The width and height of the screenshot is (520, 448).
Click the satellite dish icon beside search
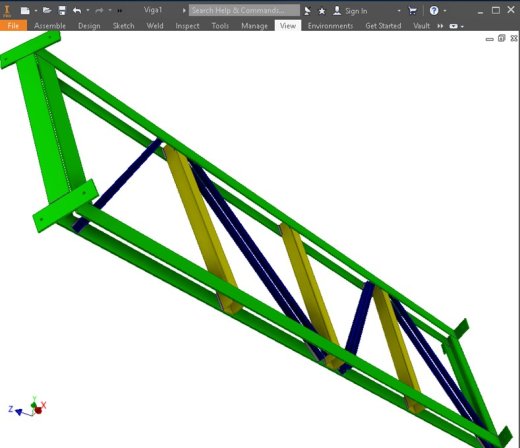307,11
